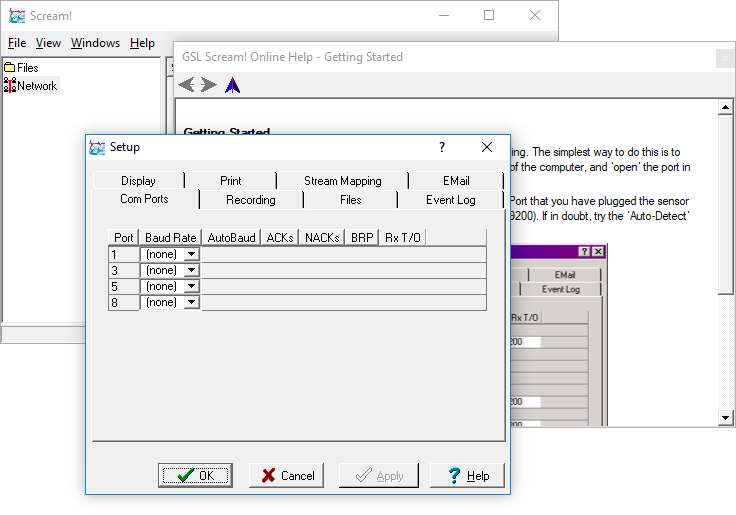Viewport: 736px width, 515px height.
Task: Click the port 3 cell in the table
Action: click(124, 270)
